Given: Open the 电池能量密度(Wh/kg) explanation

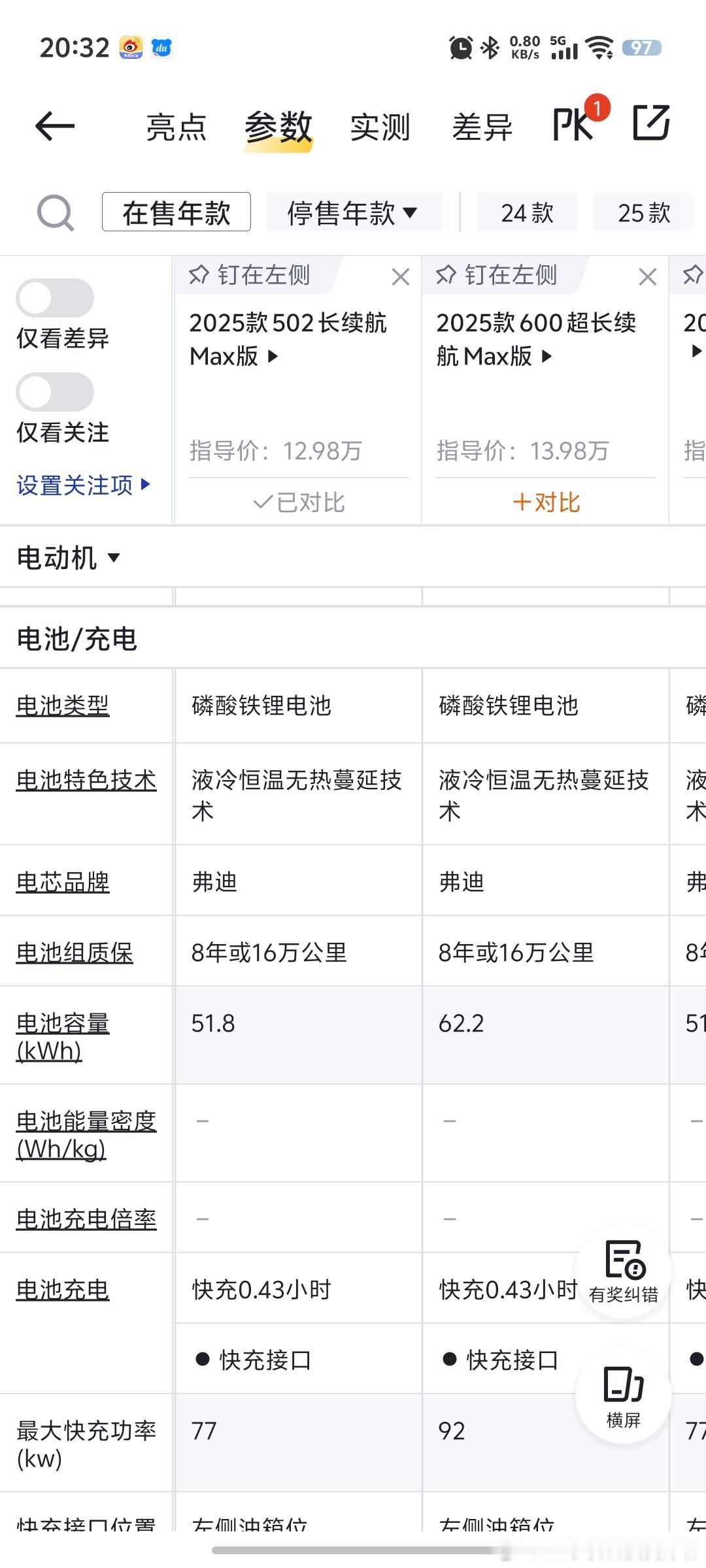Looking at the screenshot, I should 86,1135.
